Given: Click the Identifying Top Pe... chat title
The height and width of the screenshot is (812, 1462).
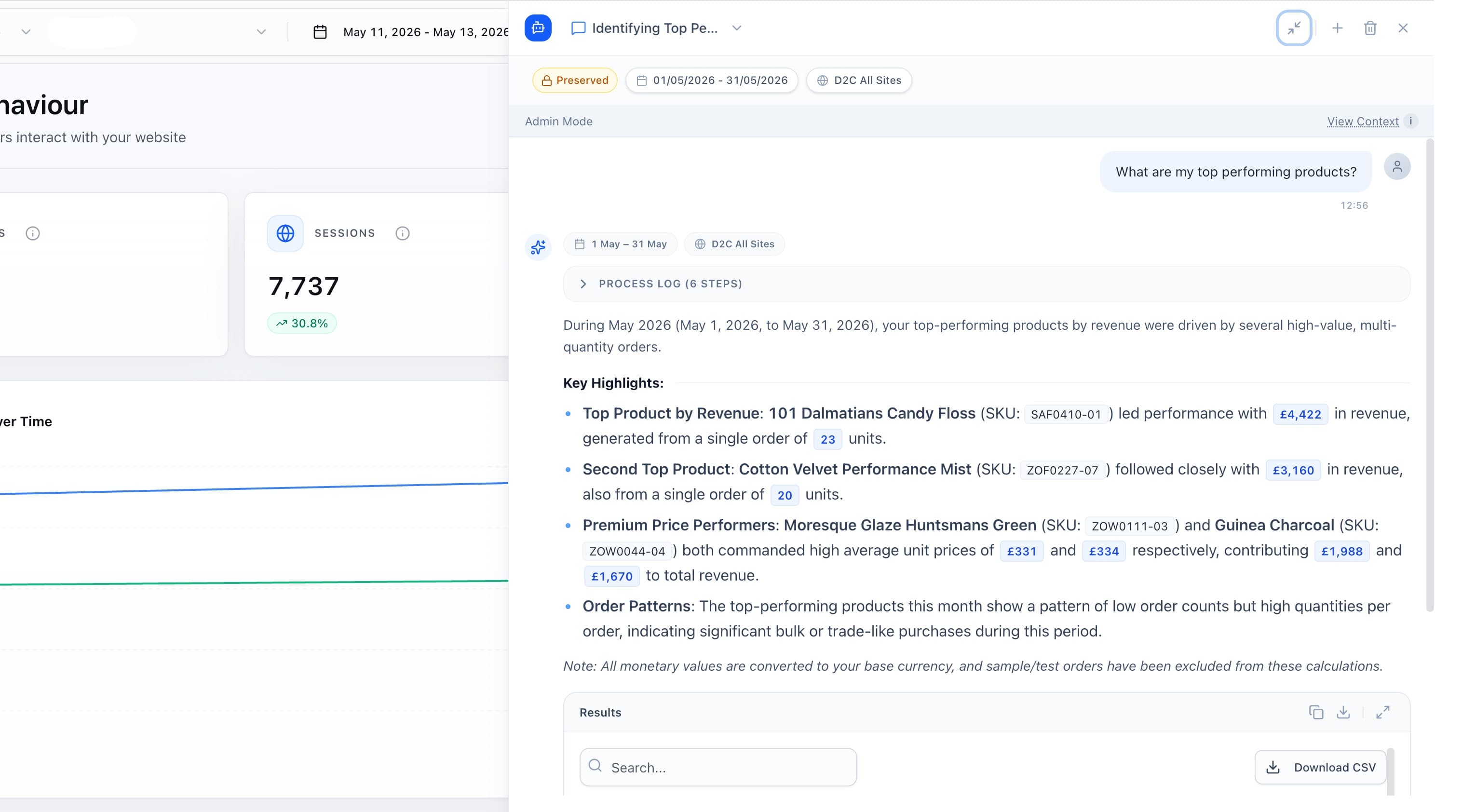Looking at the screenshot, I should [x=654, y=28].
